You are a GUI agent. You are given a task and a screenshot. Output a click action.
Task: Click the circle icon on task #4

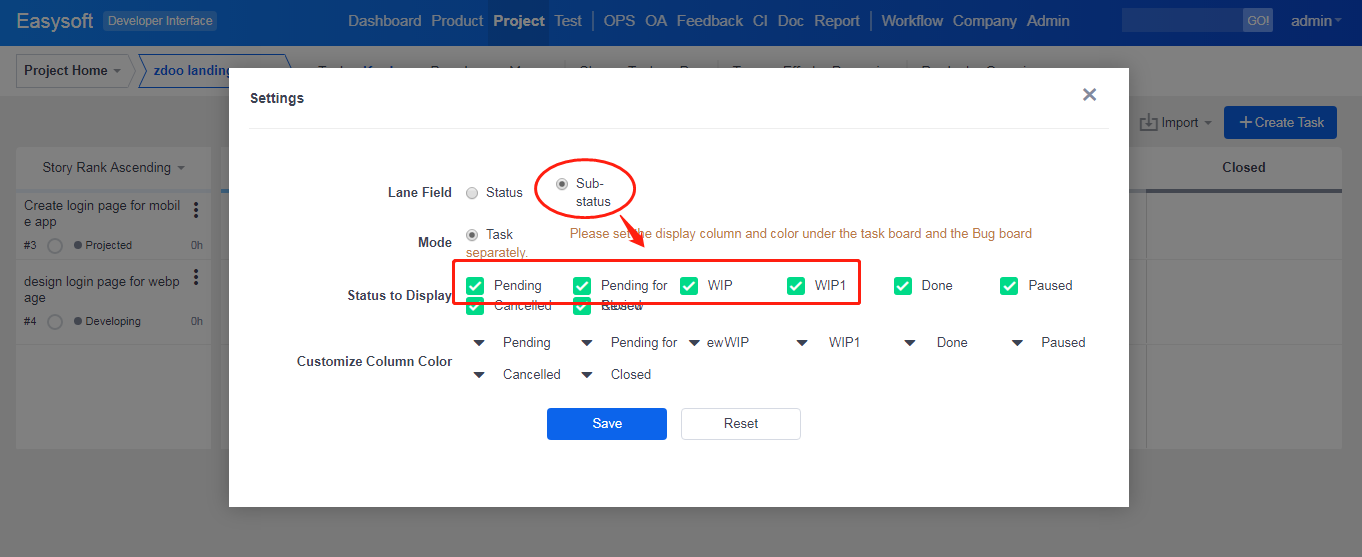tap(55, 321)
